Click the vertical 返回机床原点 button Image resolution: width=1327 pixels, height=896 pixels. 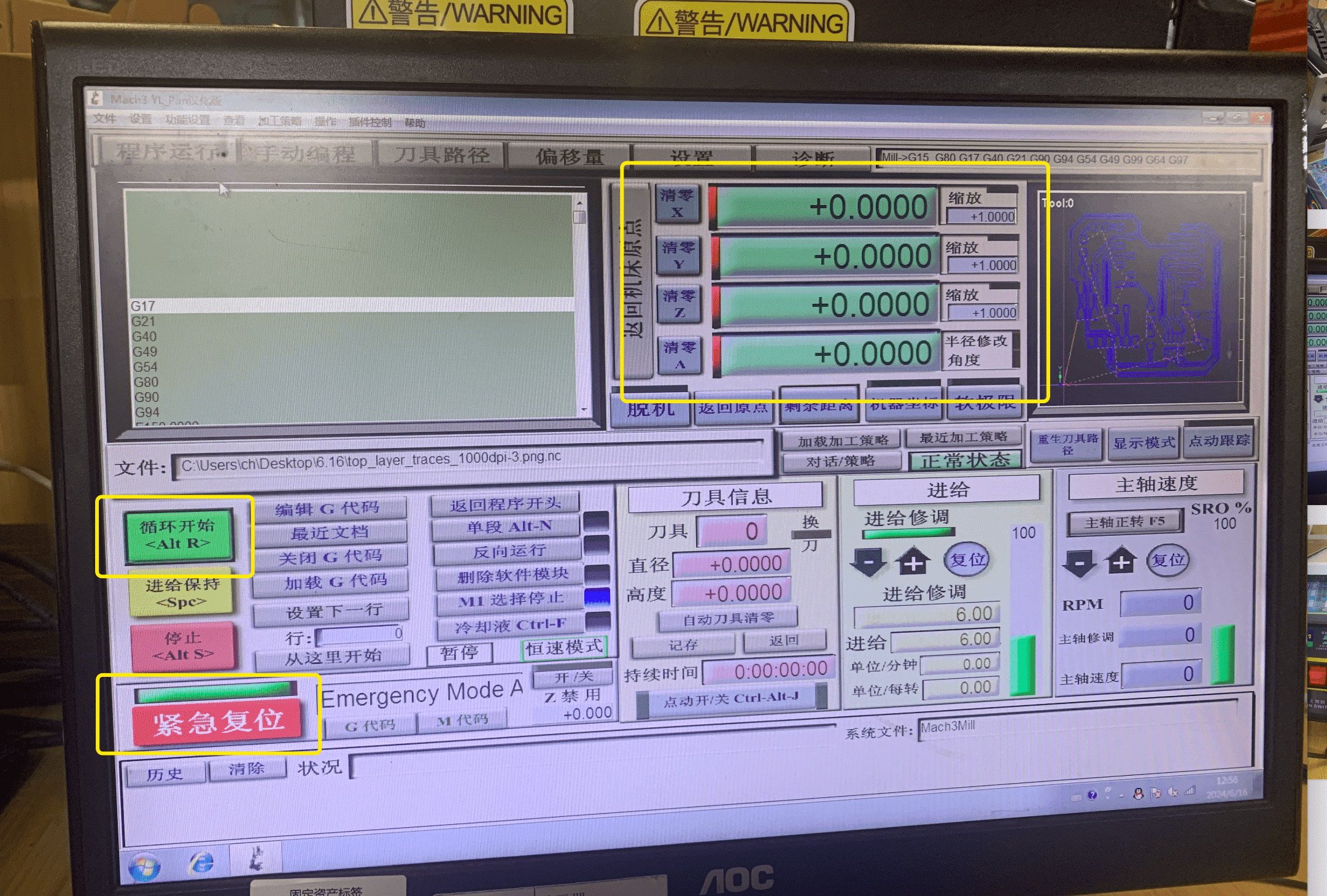click(632, 279)
